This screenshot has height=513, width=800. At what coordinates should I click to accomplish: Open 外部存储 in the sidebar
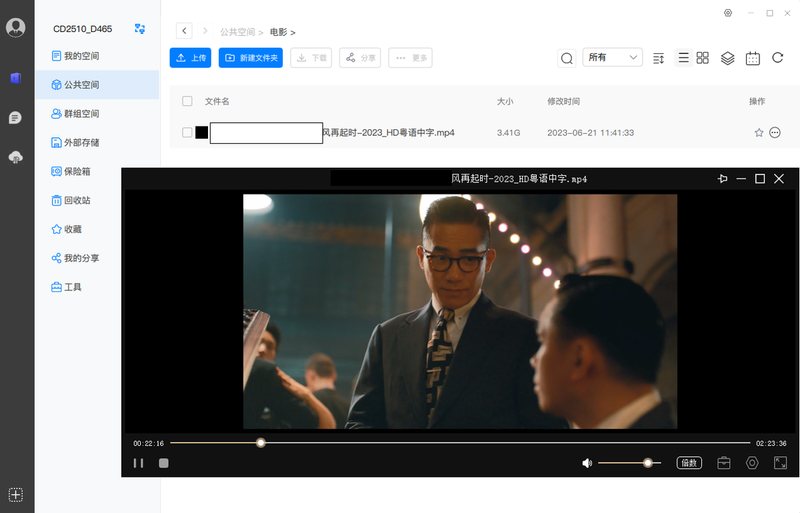[97, 142]
